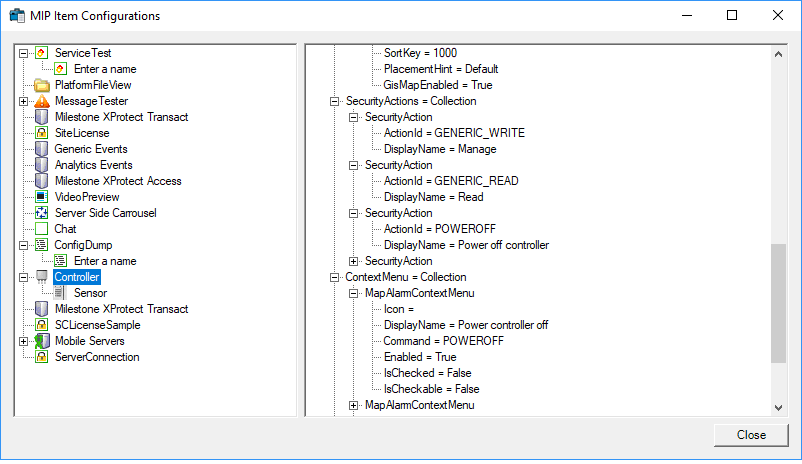Screen dimensions: 802x464
Task: Expand the bottom MapAlarmContextMenu node
Action: (353, 405)
